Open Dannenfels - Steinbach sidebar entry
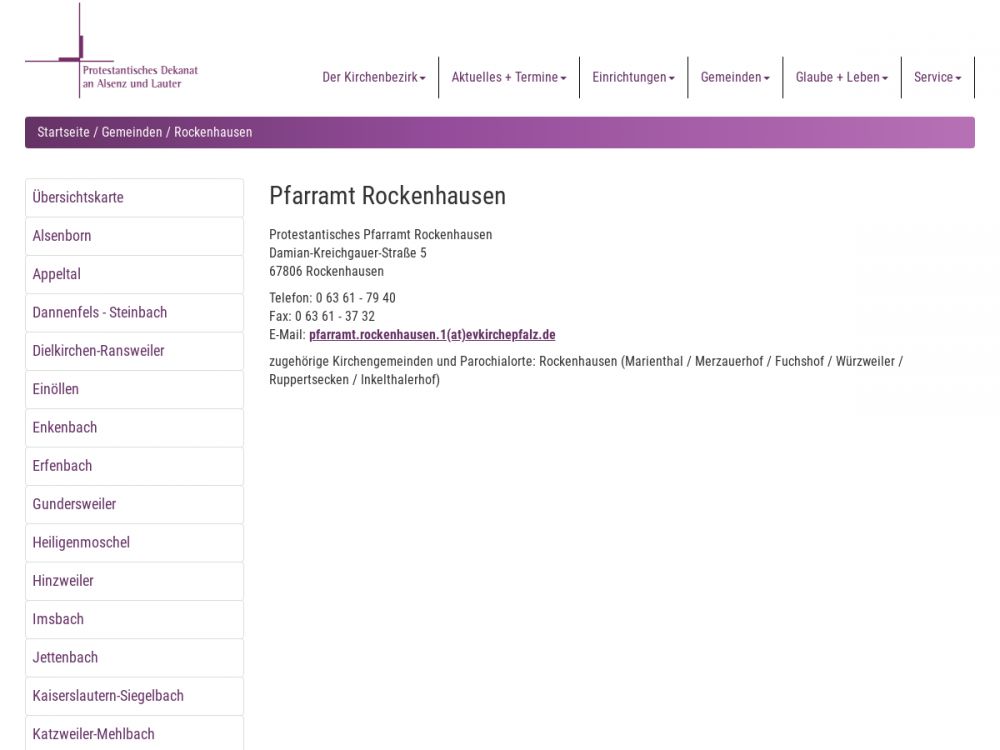This screenshot has height=750, width=1000. click(100, 313)
